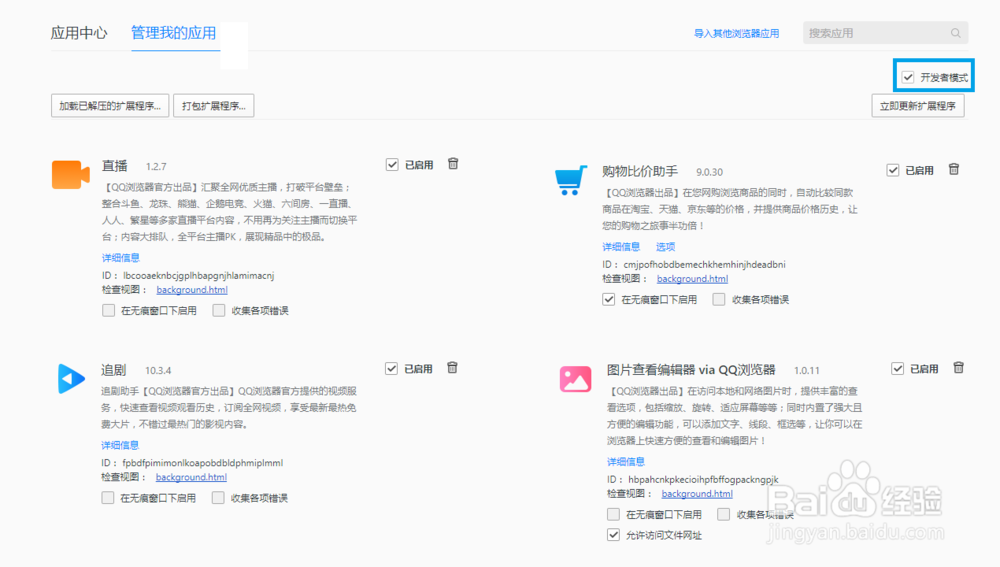The width and height of the screenshot is (1000, 567).
Task: Open background.html link under 图片查看编辑器
Action: coord(697,494)
